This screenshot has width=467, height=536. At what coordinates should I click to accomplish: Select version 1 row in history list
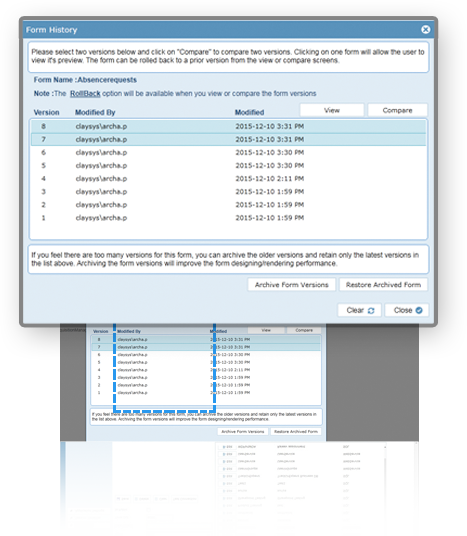[228, 218]
